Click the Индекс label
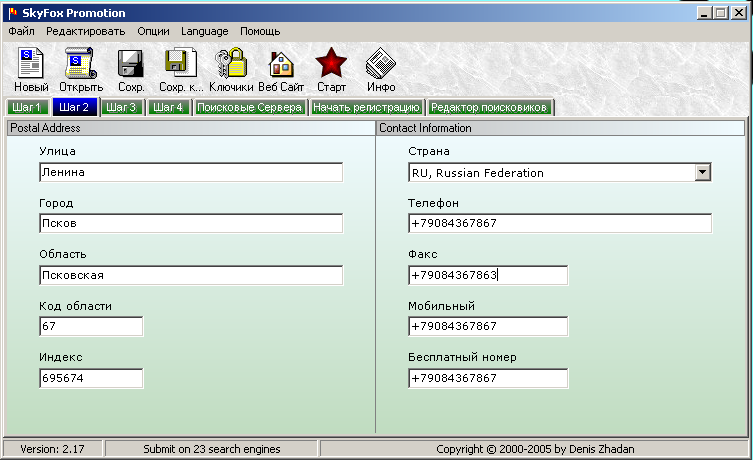The height and width of the screenshot is (460, 753). pyautogui.click(x=61, y=357)
